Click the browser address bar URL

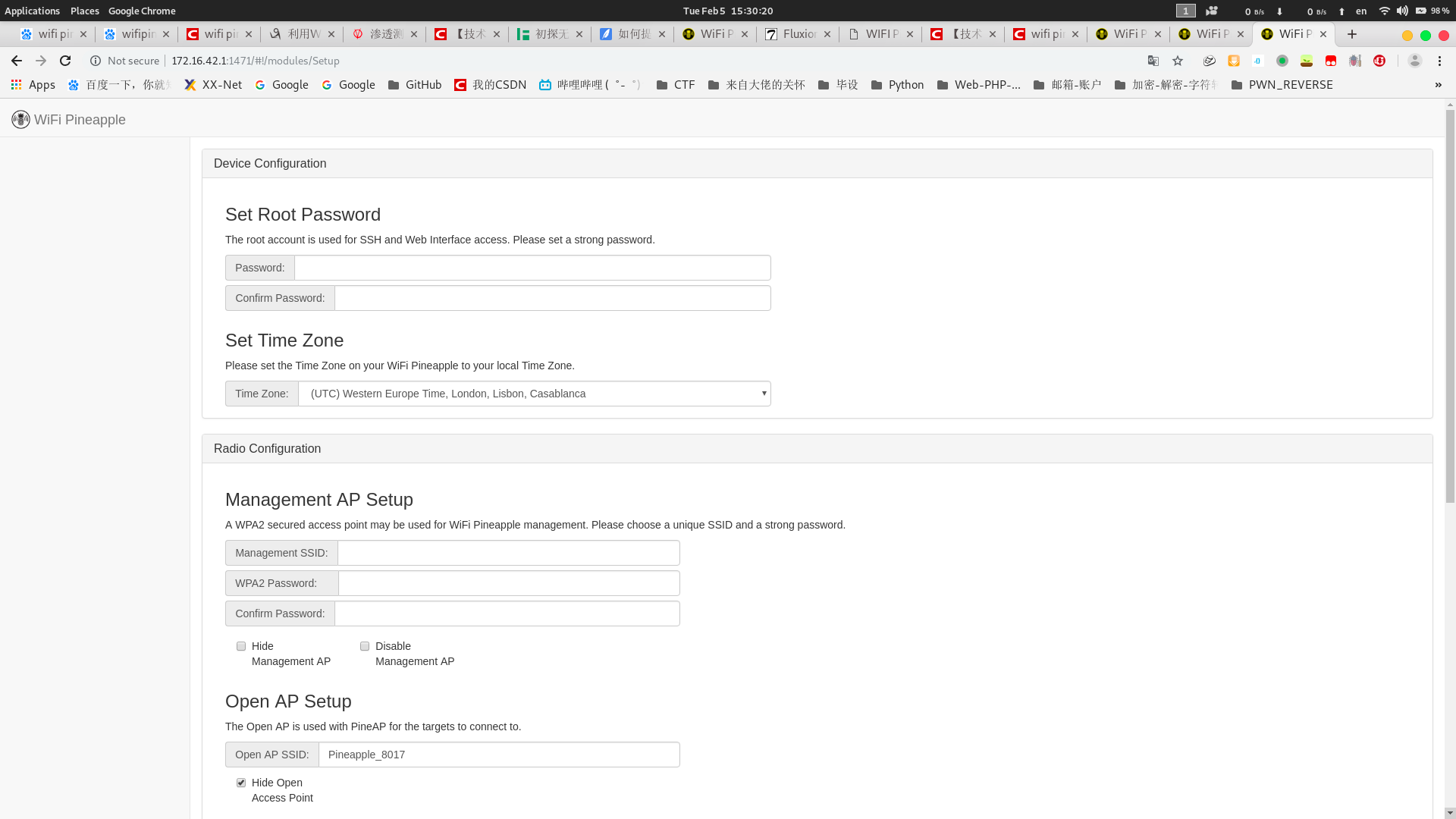[256, 61]
